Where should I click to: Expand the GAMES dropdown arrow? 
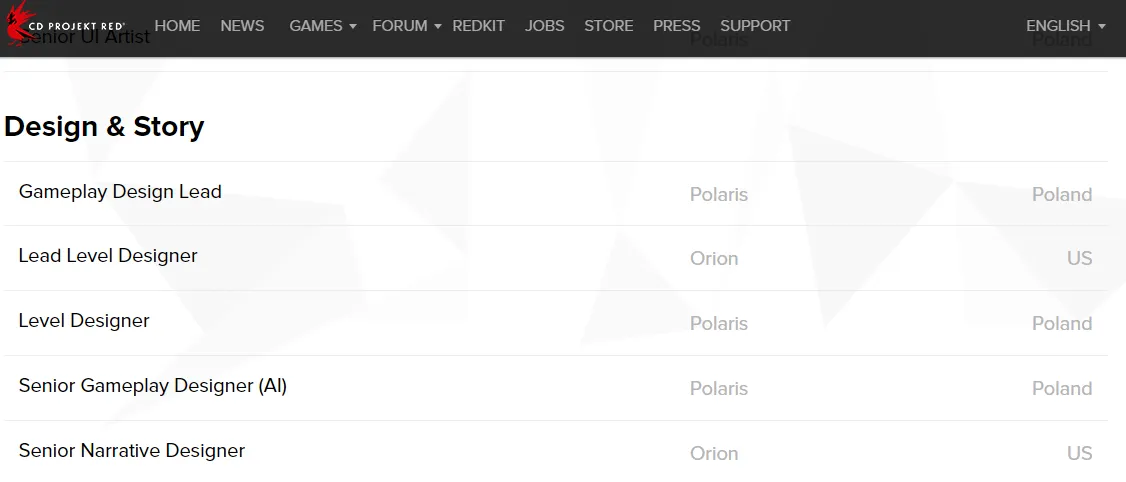pyautogui.click(x=353, y=27)
